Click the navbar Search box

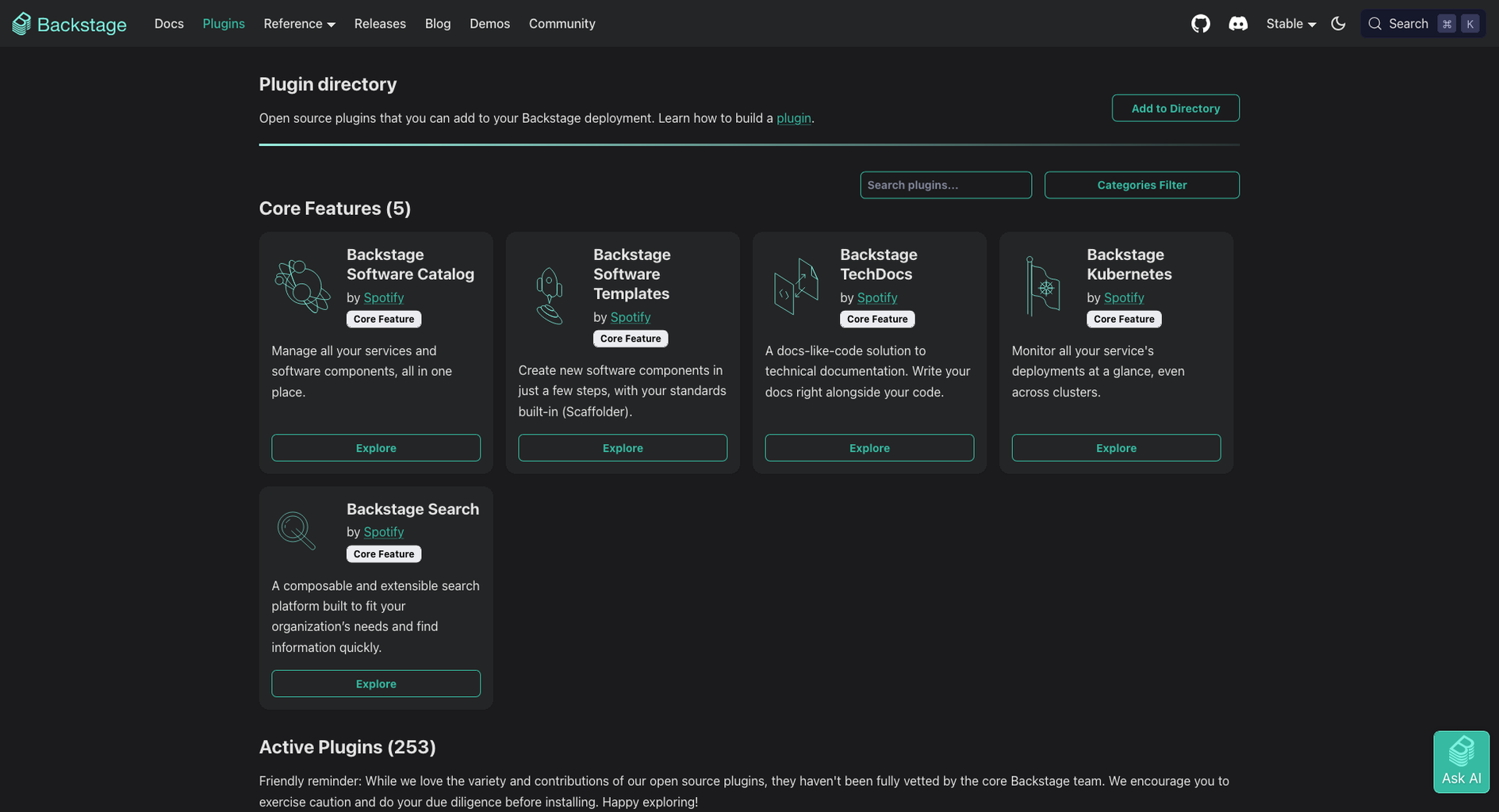point(1423,24)
